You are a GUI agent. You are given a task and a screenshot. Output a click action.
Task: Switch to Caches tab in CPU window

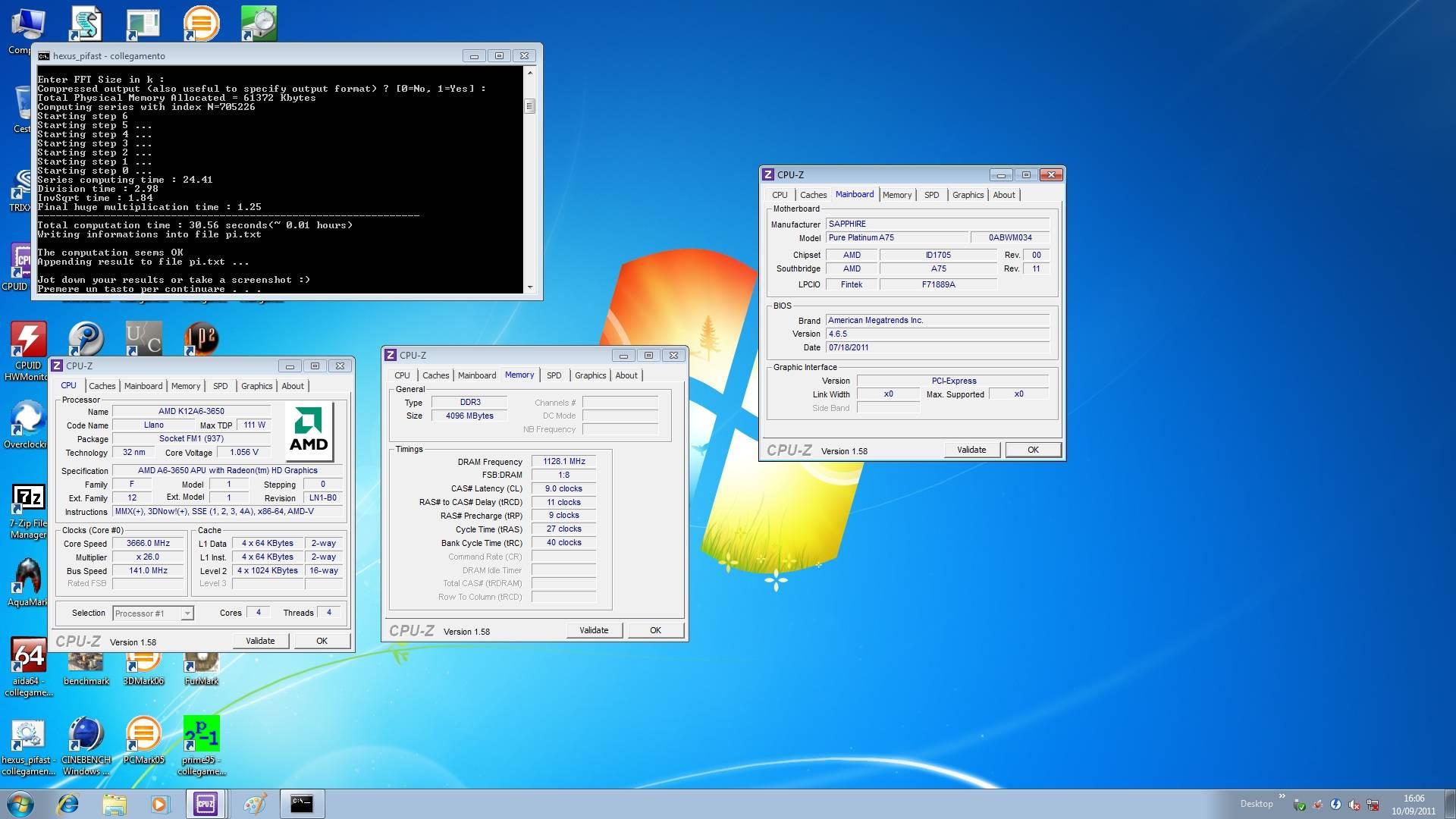coord(102,386)
